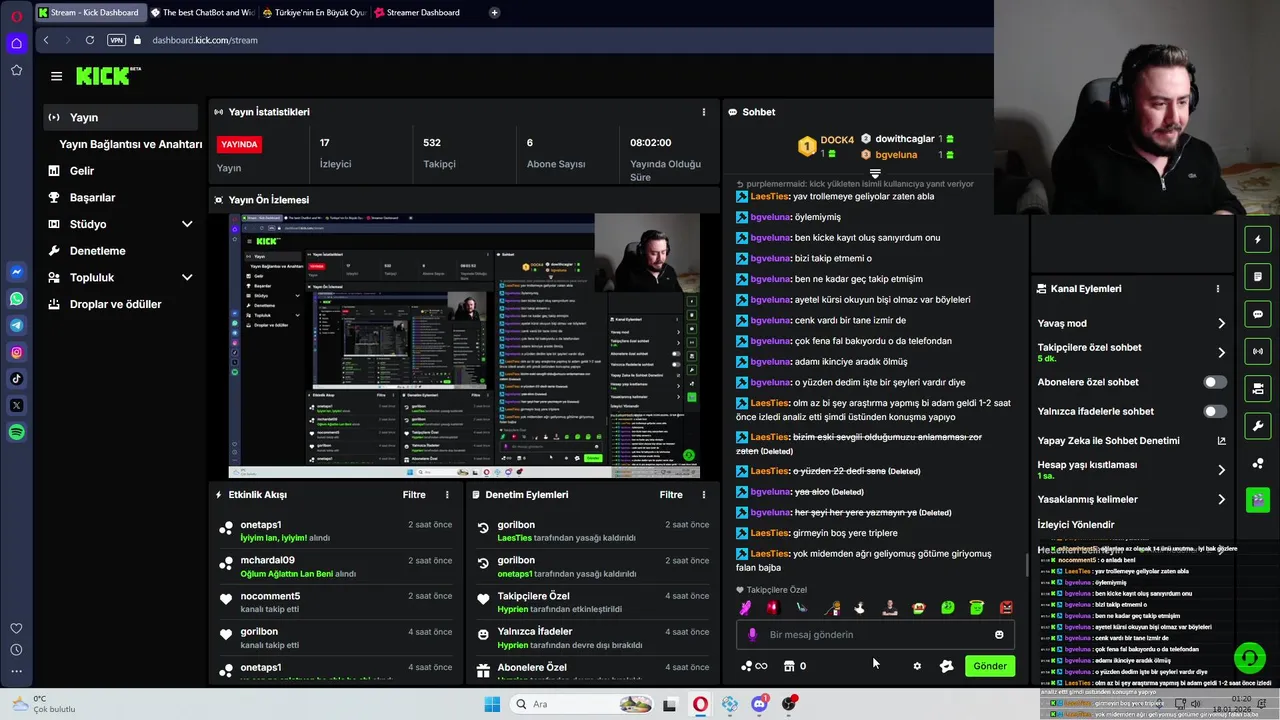This screenshot has width=1280, height=720.
Task: Open Discord from the Windows taskbar
Action: (x=759, y=704)
